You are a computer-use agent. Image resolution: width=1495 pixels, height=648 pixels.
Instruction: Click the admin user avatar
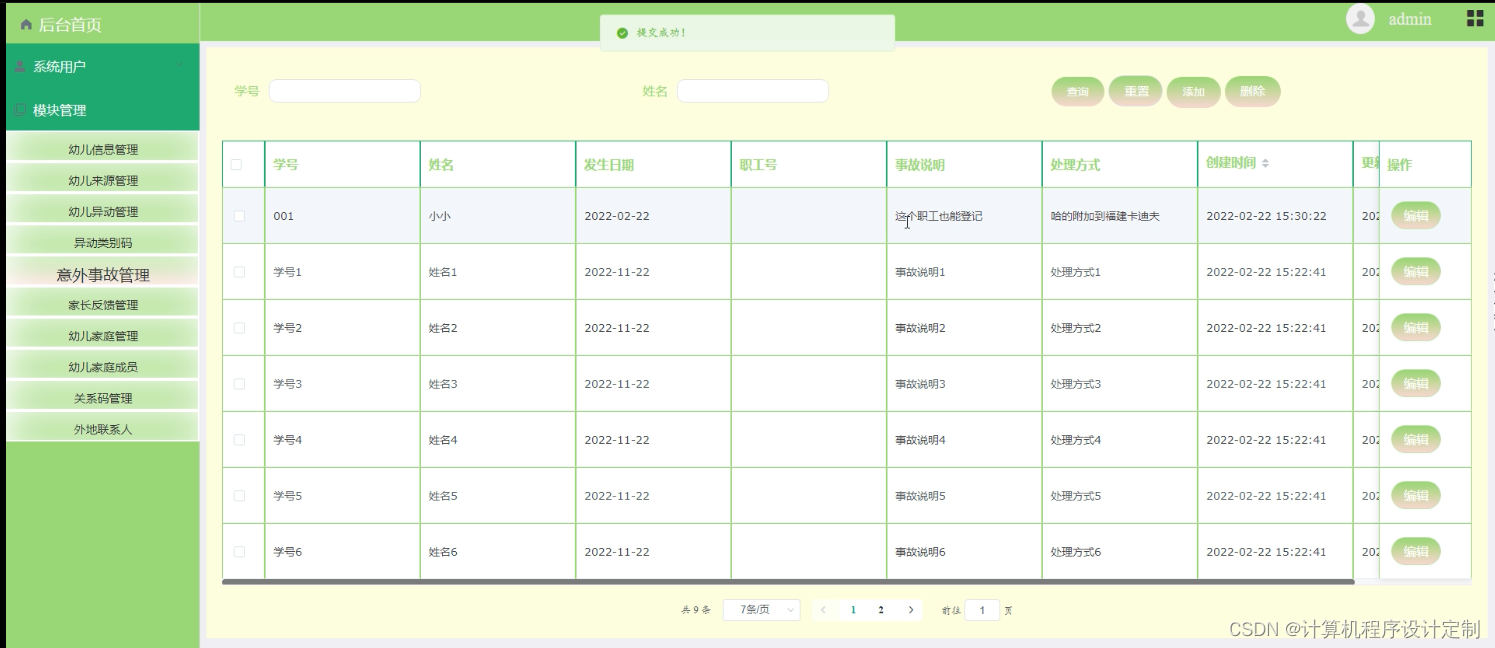point(1360,19)
